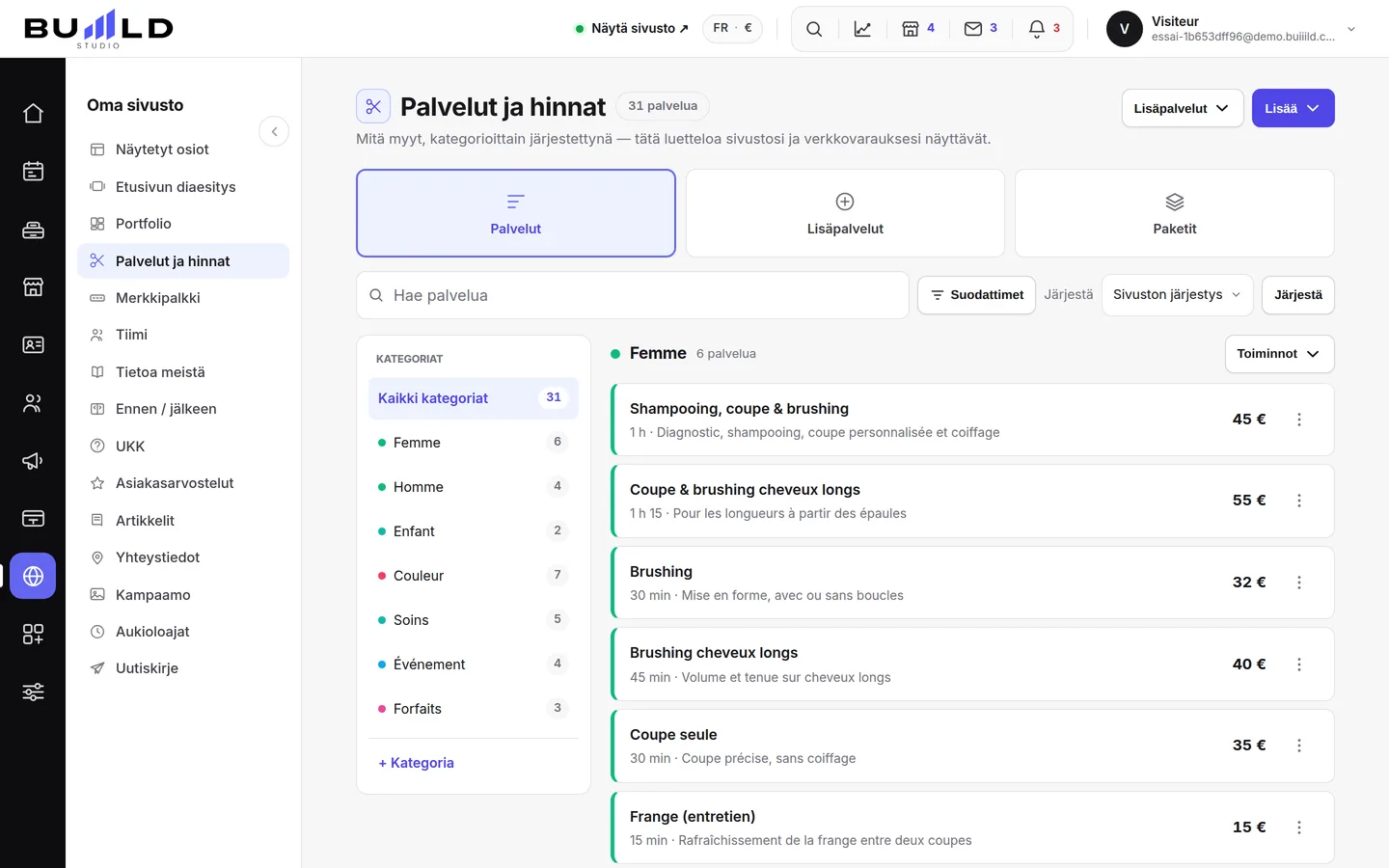Open the three-dot menu for Frange (entretien)
Screen dimensions: 1389x868
tap(1299, 827)
